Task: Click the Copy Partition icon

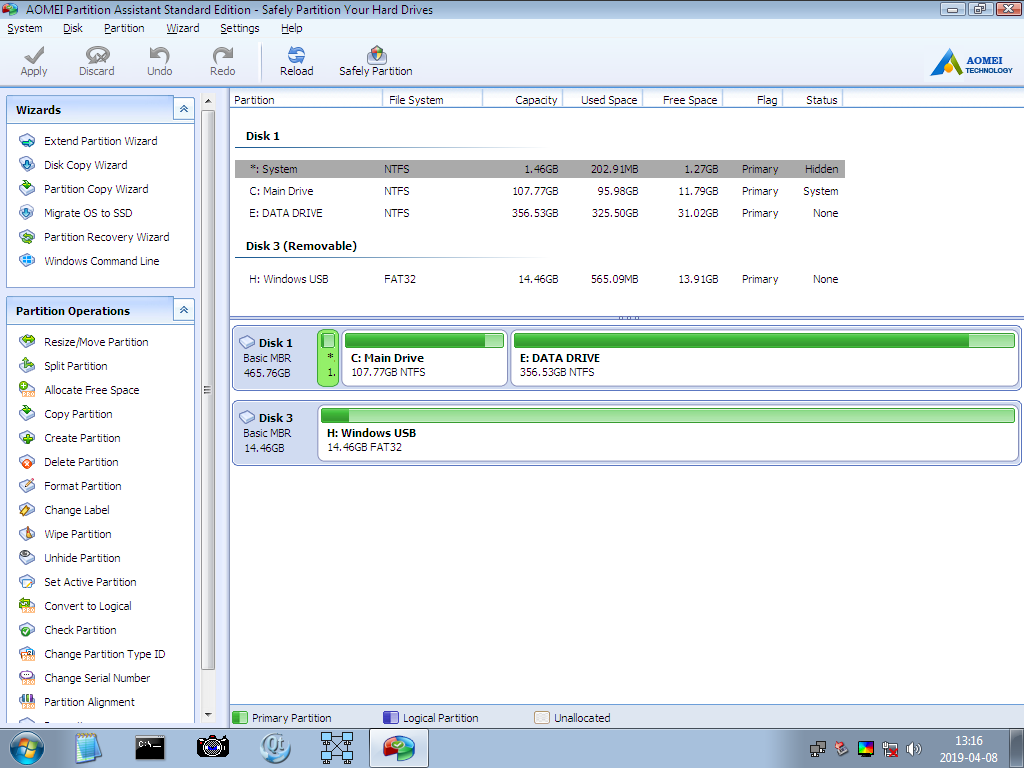Action: tap(27, 413)
